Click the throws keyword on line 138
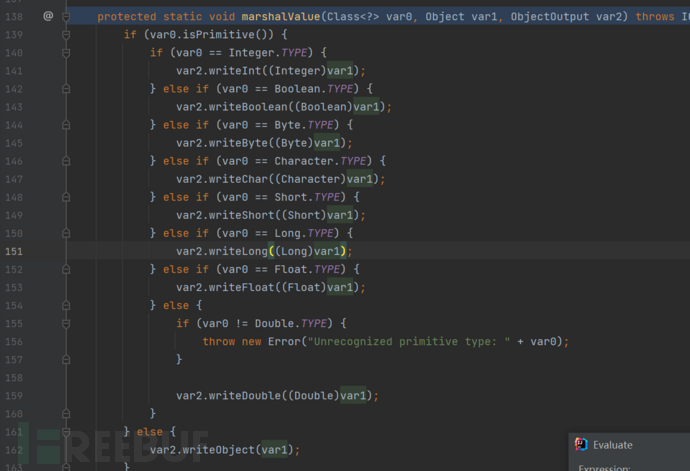 [x=655, y=17]
